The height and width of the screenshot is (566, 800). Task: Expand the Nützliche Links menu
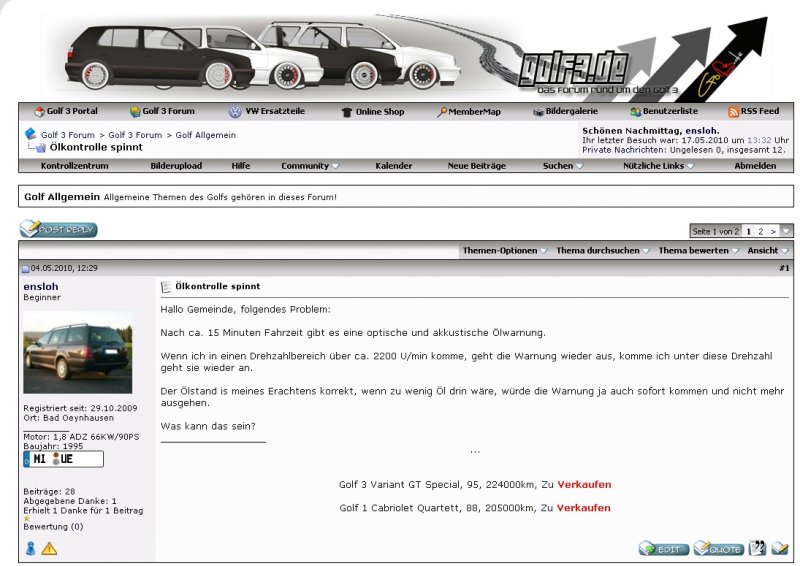(x=658, y=166)
